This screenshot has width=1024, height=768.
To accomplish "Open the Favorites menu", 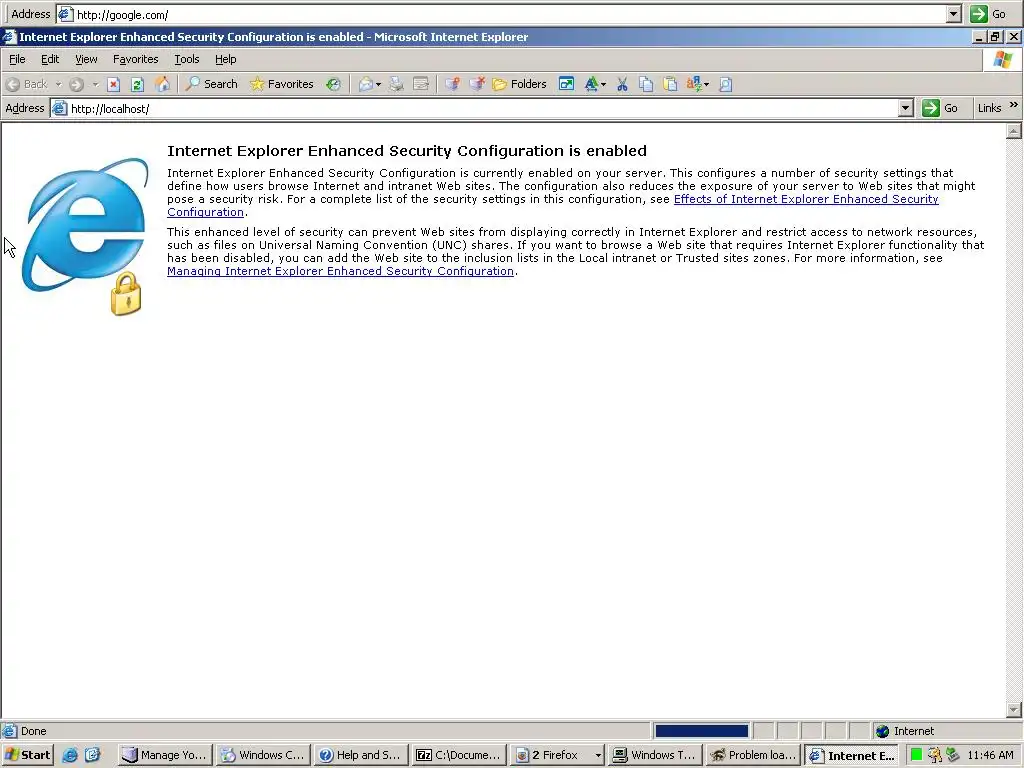I will pyautogui.click(x=136, y=59).
